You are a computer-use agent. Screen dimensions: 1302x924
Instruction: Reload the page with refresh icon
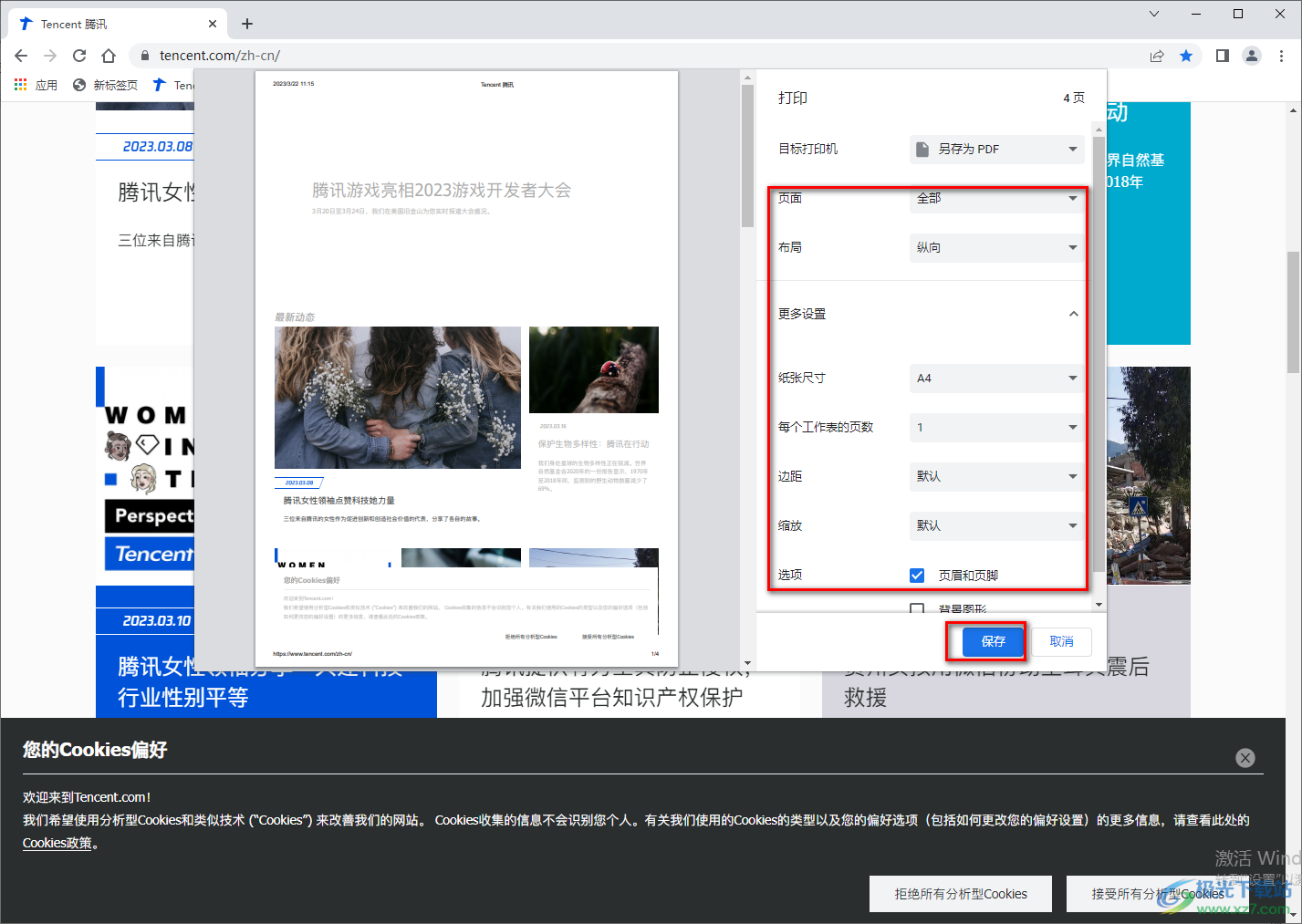[79, 56]
